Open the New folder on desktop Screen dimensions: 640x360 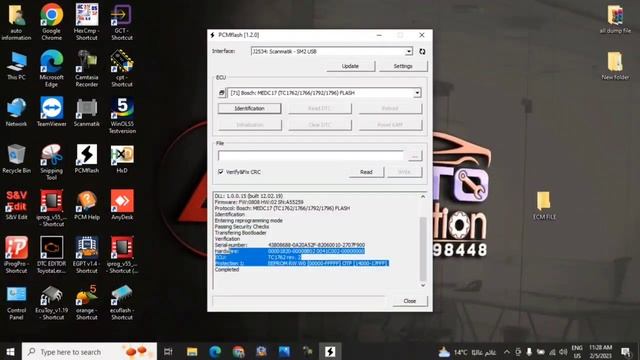[x=615, y=66]
